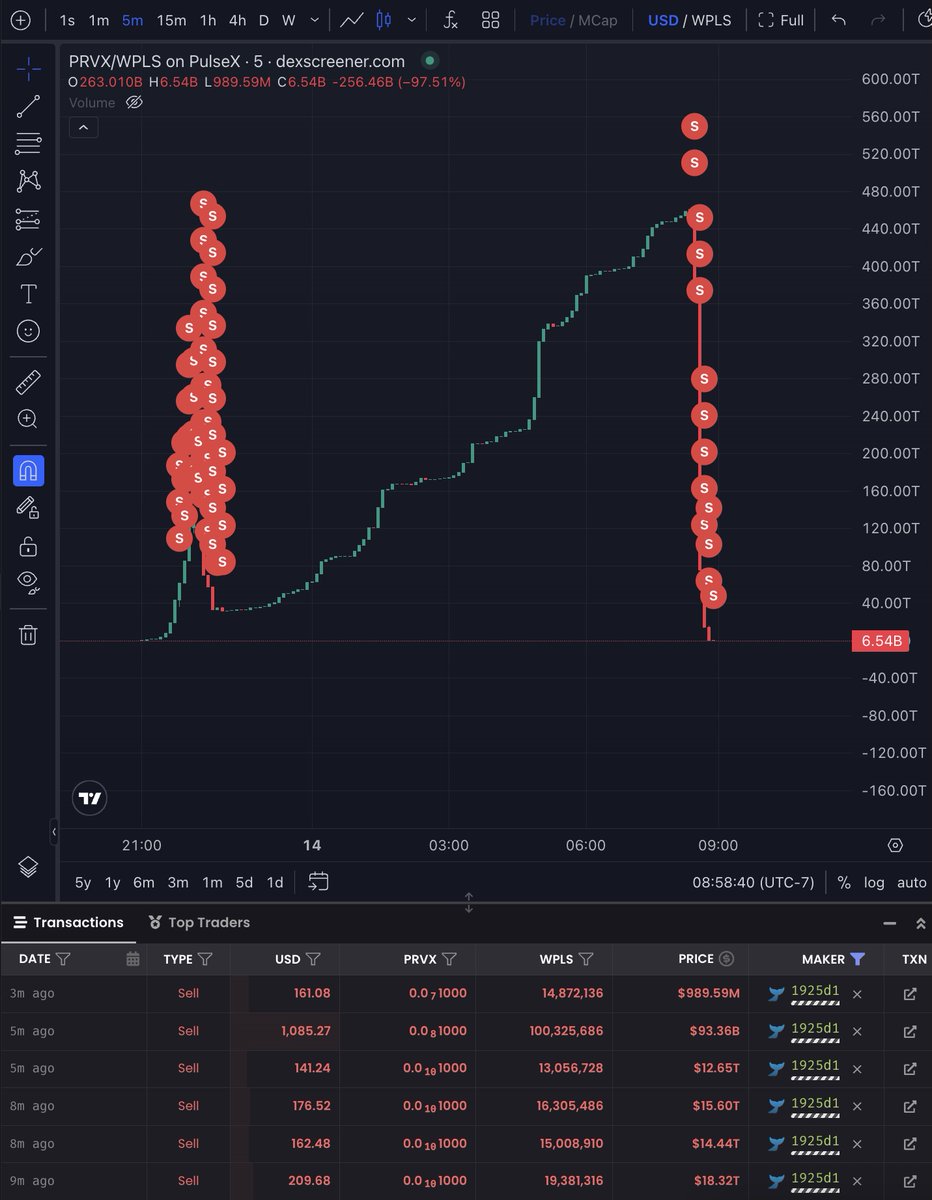Image resolution: width=932 pixels, height=1200 pixels.
Task: Set the date range to 5y
Action: (x=83, y=882)
